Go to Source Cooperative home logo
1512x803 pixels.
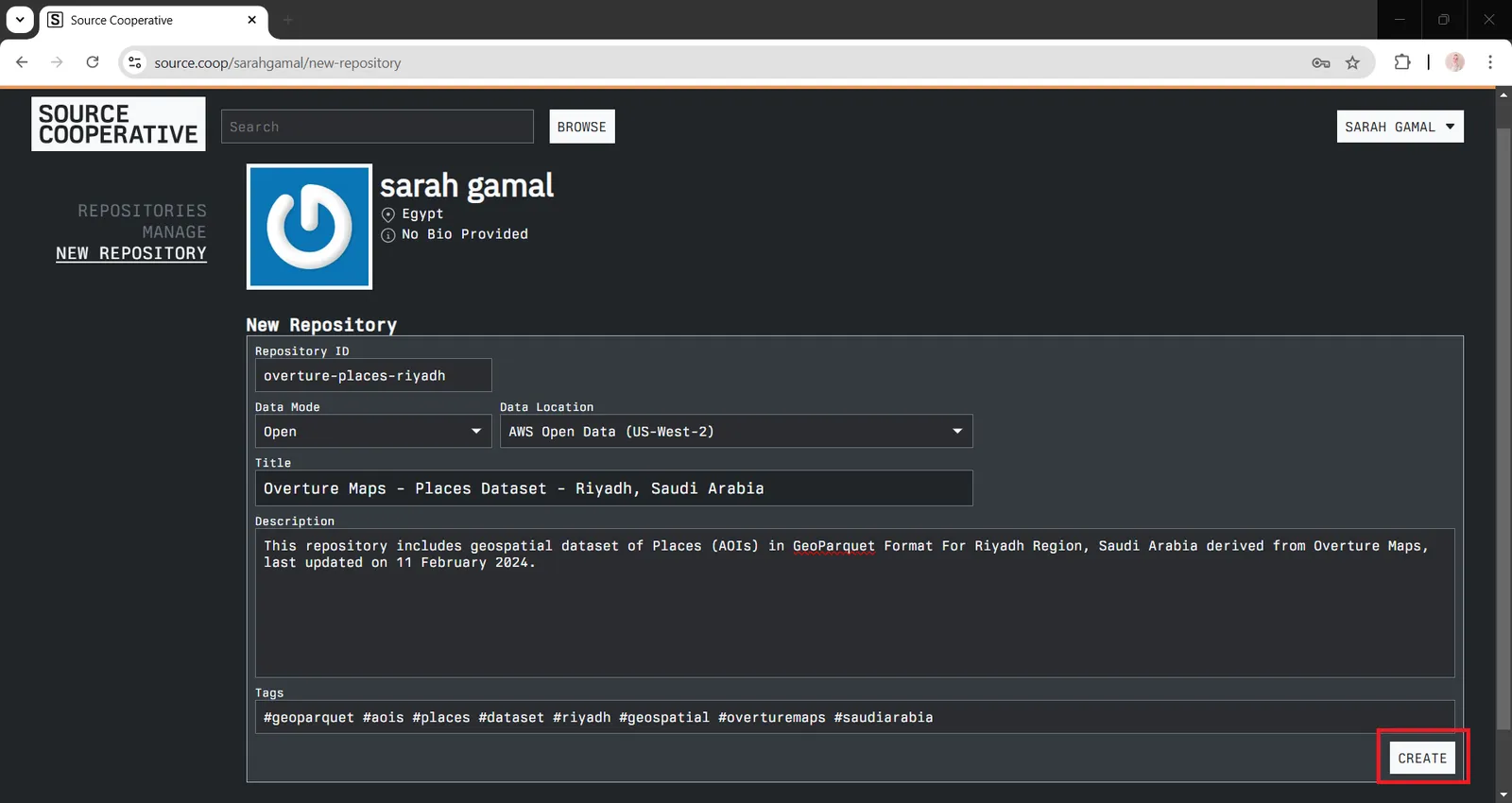tap(118, 124)
